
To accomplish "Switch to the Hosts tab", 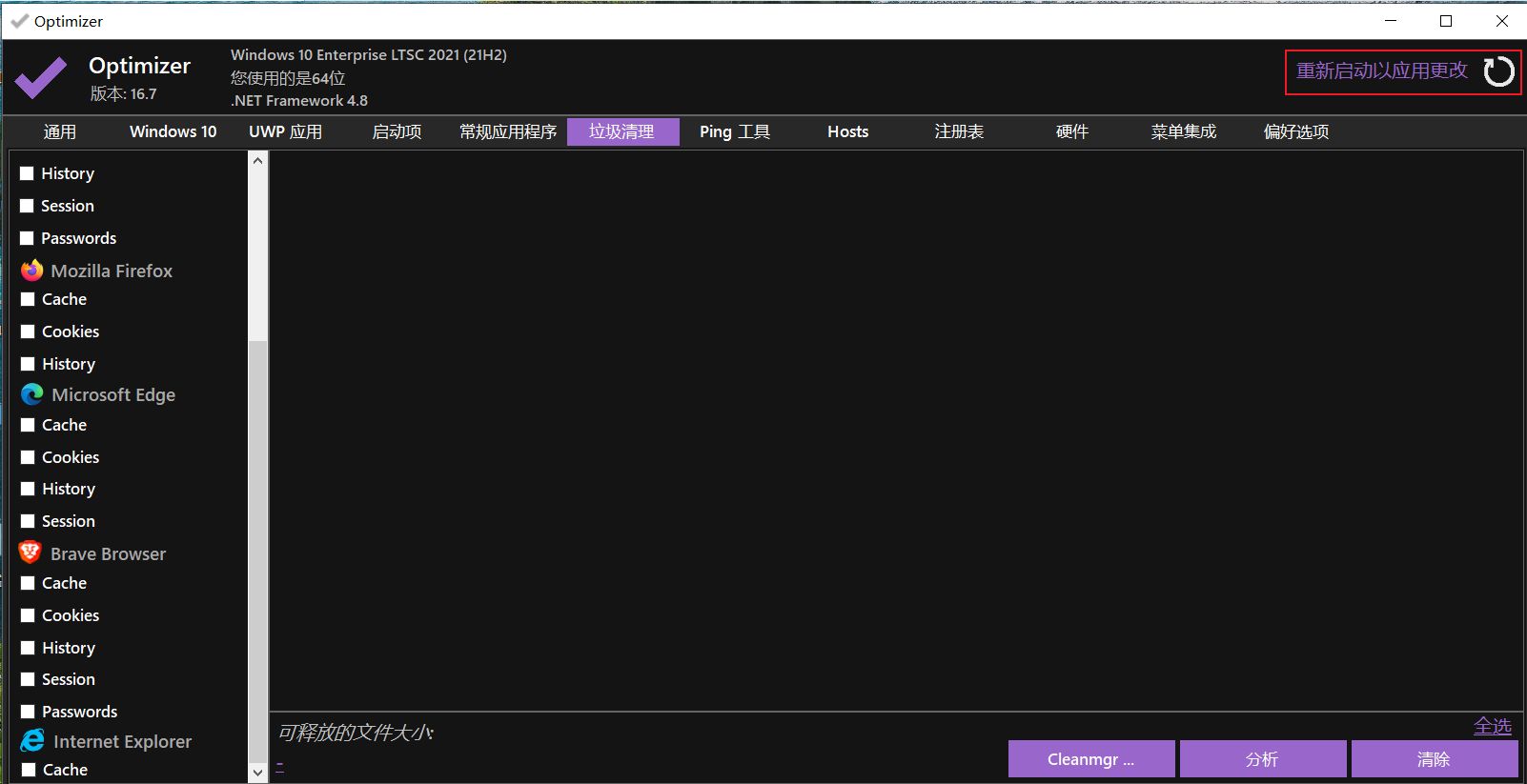I will pos(847,131).
